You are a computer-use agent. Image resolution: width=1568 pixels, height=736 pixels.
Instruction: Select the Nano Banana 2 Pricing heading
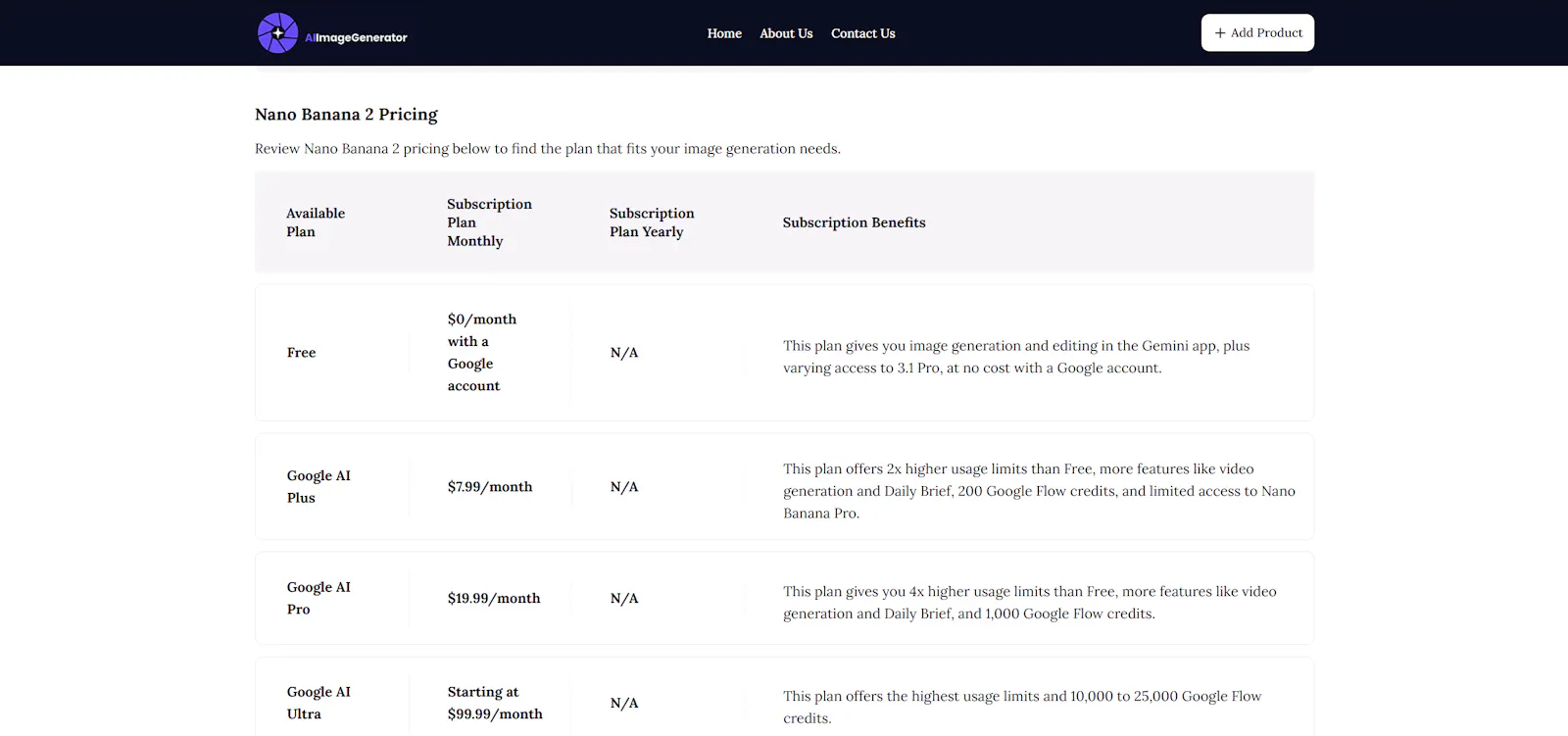[x=346, y=115]
